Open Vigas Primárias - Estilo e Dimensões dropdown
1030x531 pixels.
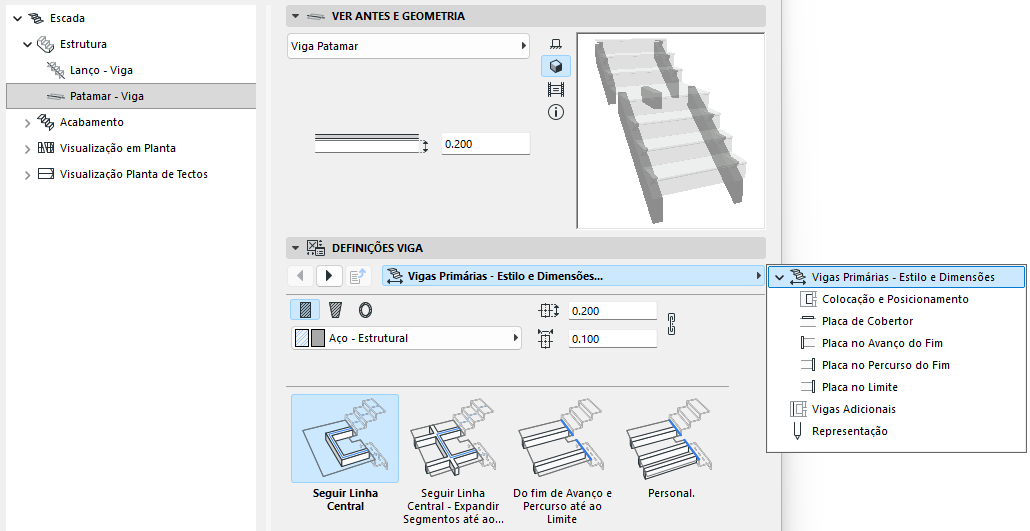(573, 276)
